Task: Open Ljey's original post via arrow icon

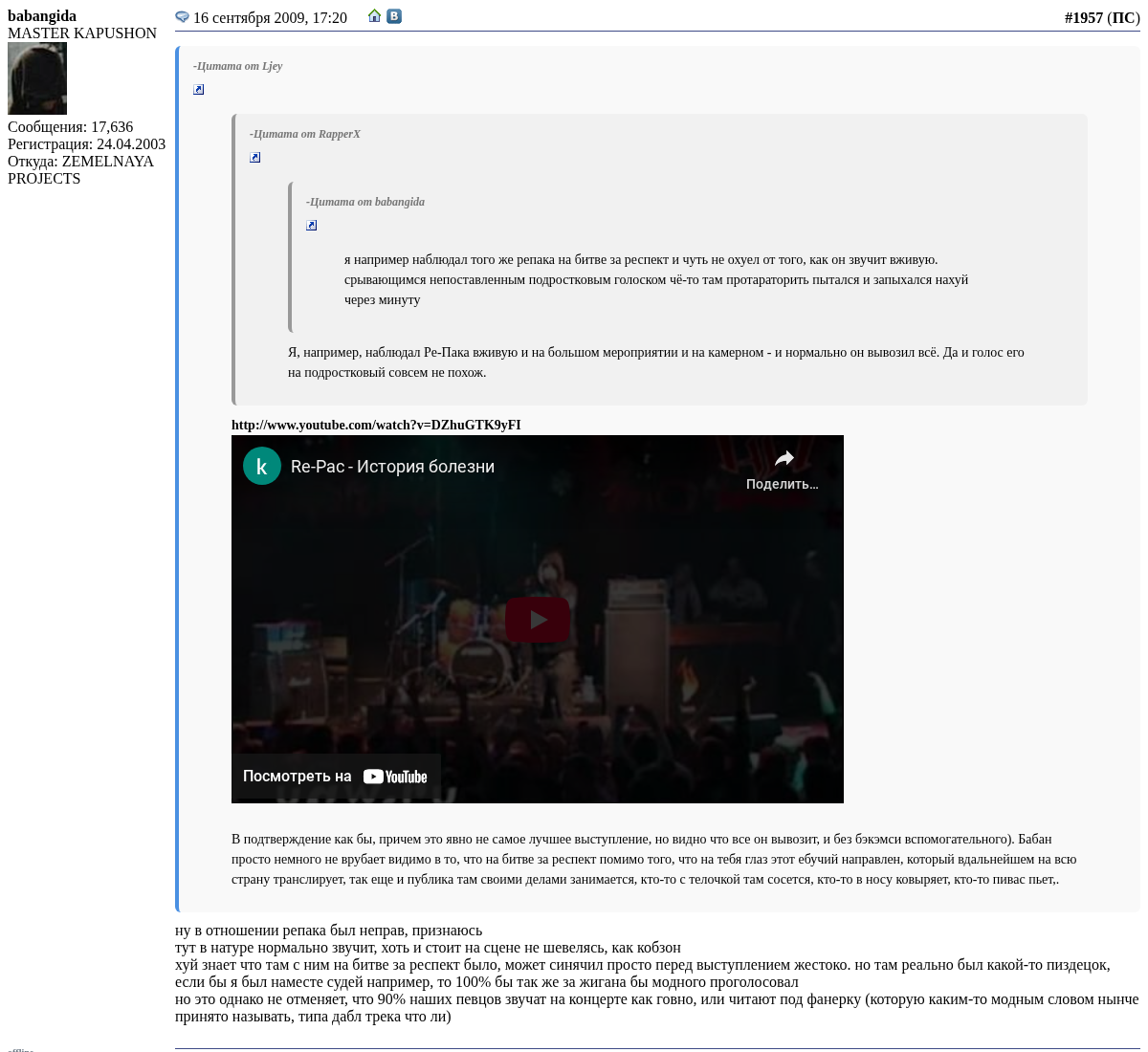Action: [199, 90]
